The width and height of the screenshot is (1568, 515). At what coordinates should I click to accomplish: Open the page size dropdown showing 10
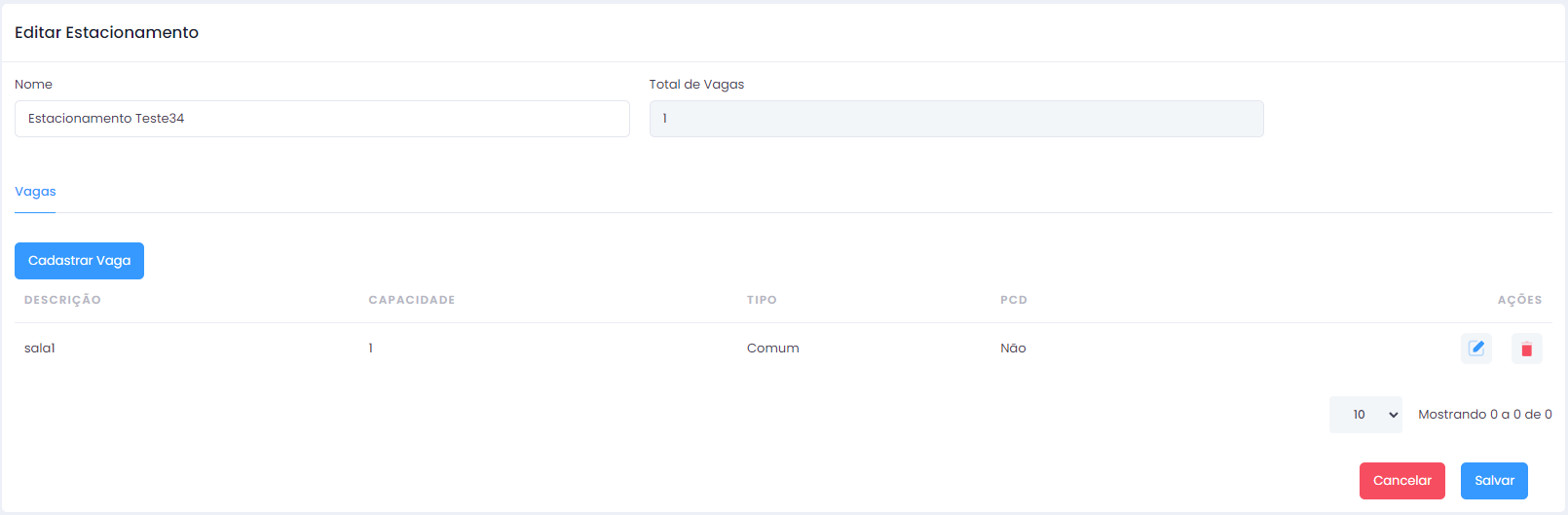(x=1365, y=415)
